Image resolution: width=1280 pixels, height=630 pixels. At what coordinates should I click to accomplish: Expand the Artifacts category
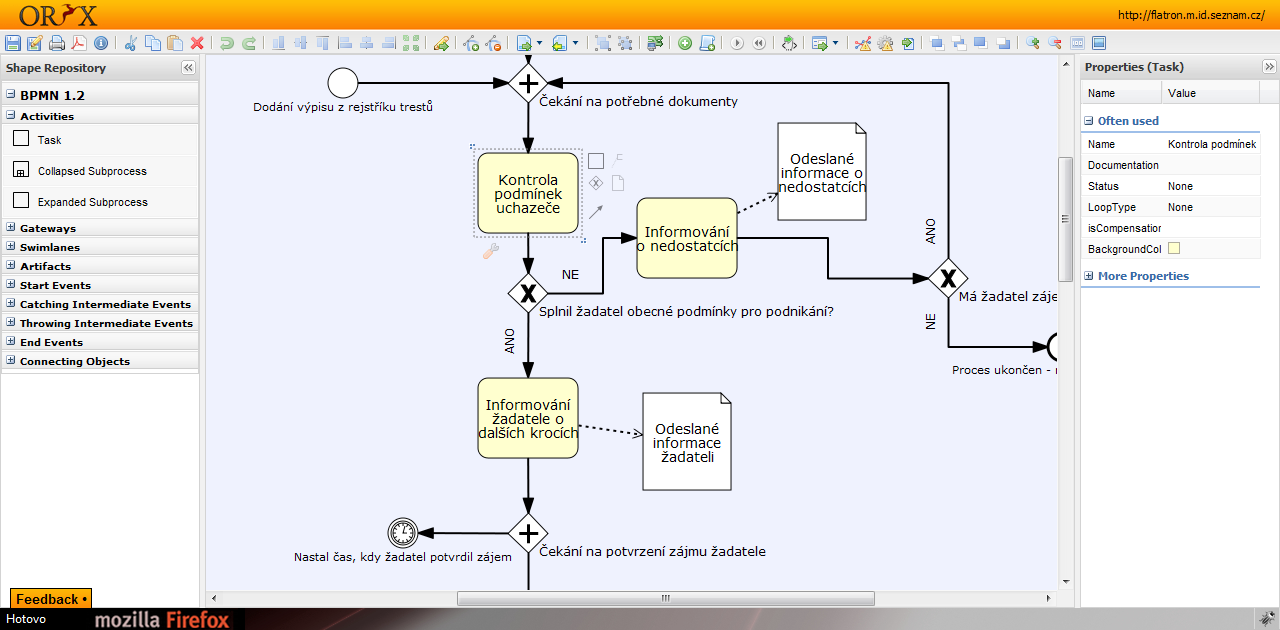pyautogui.click(x=11, y=266)
